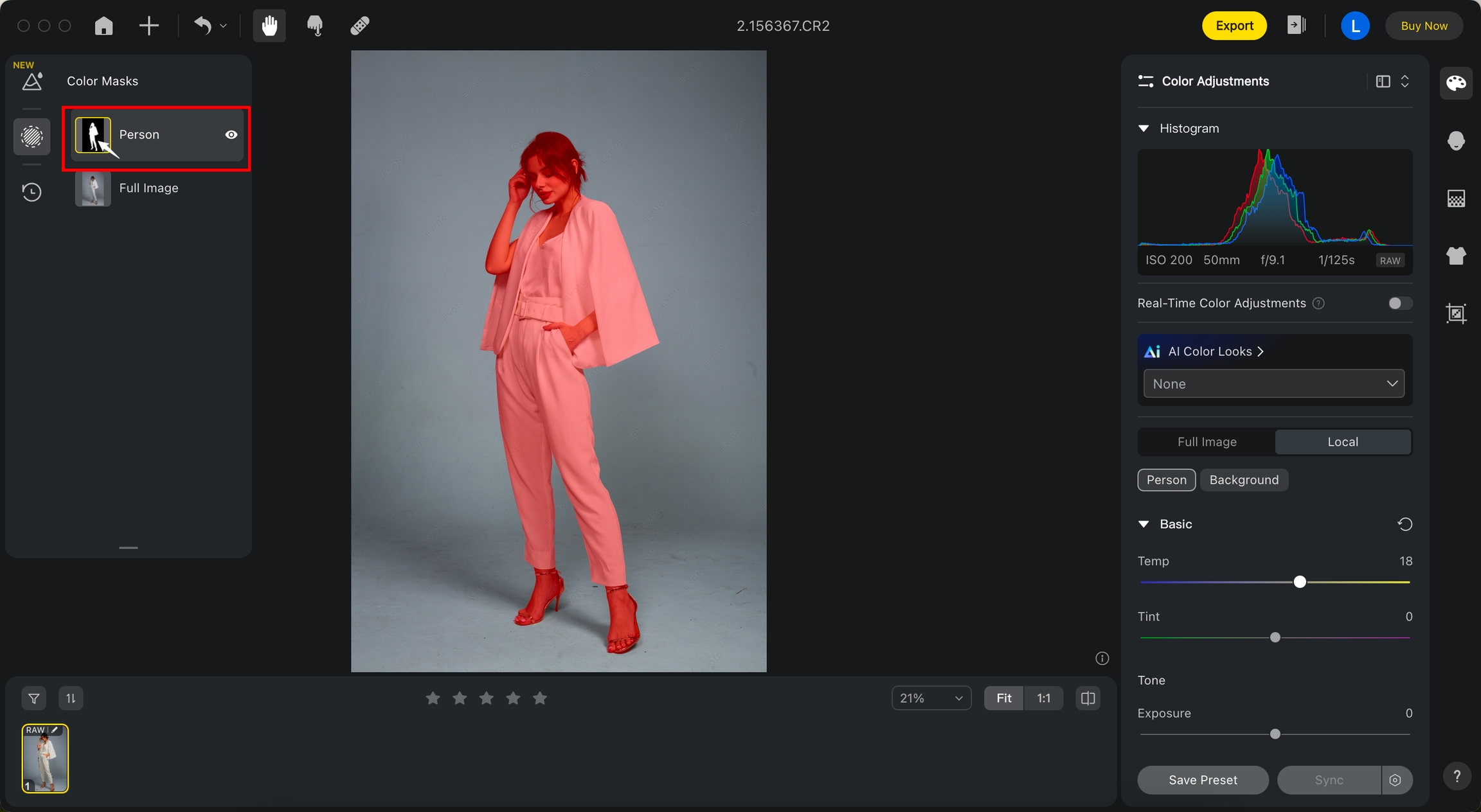Toggle before/after compare view button
1481x812 pixels.
click(x=1088, y=698)
